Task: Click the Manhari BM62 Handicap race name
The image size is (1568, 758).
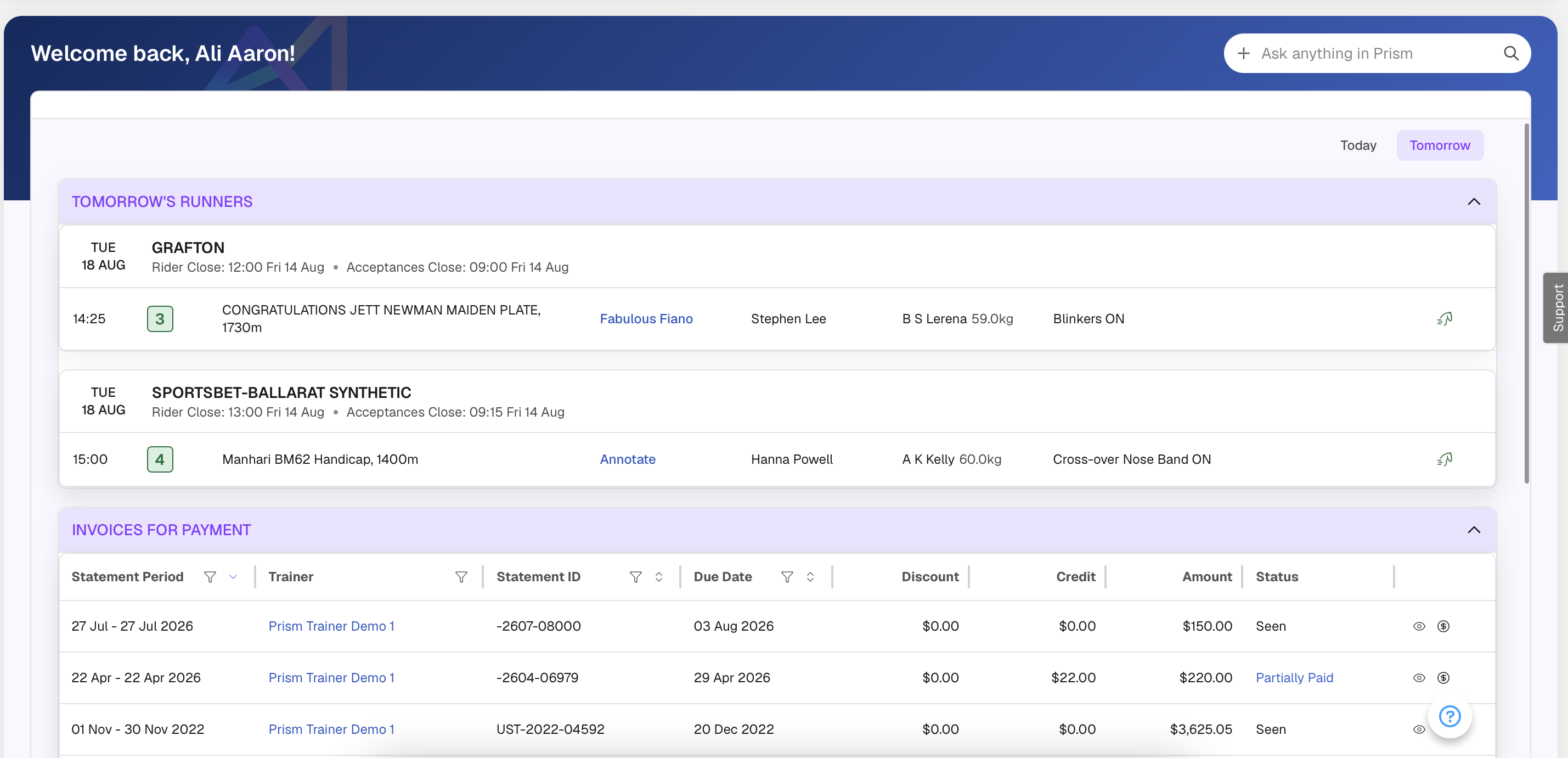Action: tap(320, 459)
